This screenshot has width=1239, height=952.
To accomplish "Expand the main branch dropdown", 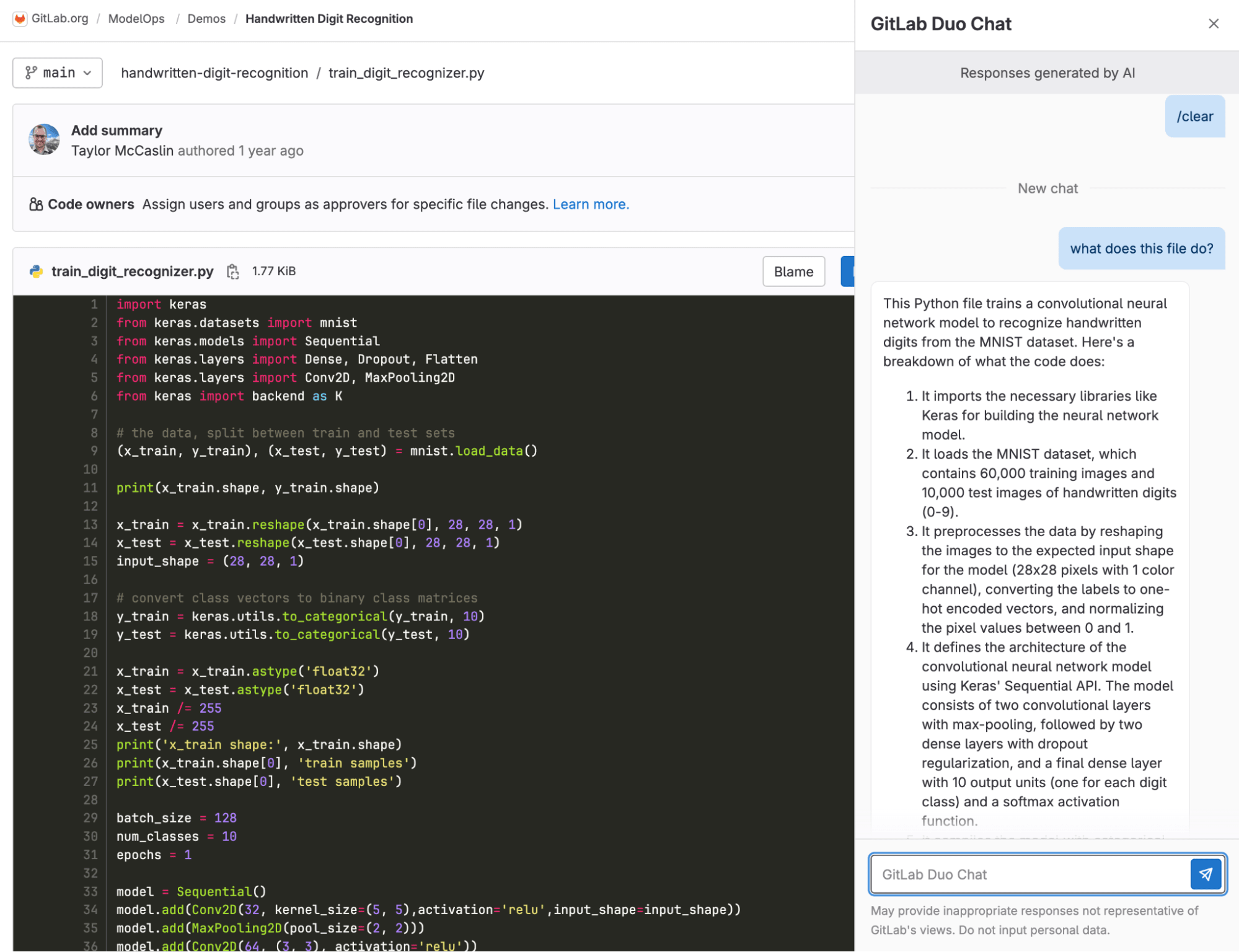I will click(x=58, y=73).
